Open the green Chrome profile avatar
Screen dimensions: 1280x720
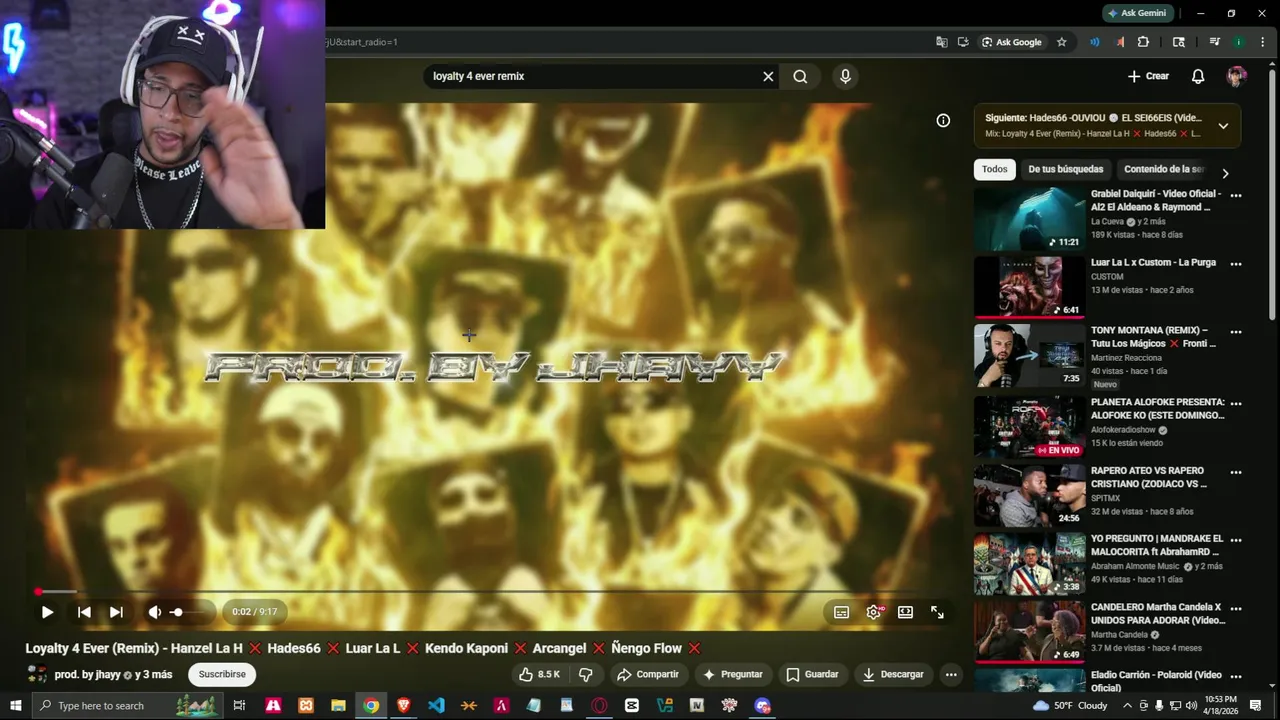[x=1239, y=42]
